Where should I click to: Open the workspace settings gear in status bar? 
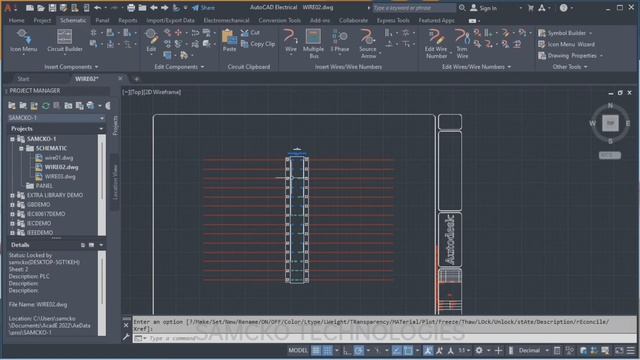479,350
